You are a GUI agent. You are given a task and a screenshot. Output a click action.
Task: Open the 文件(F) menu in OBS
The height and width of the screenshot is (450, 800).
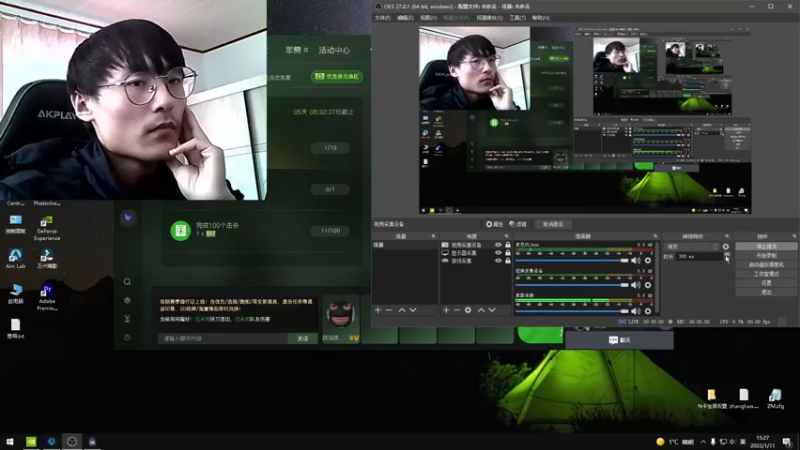(383, 18)
